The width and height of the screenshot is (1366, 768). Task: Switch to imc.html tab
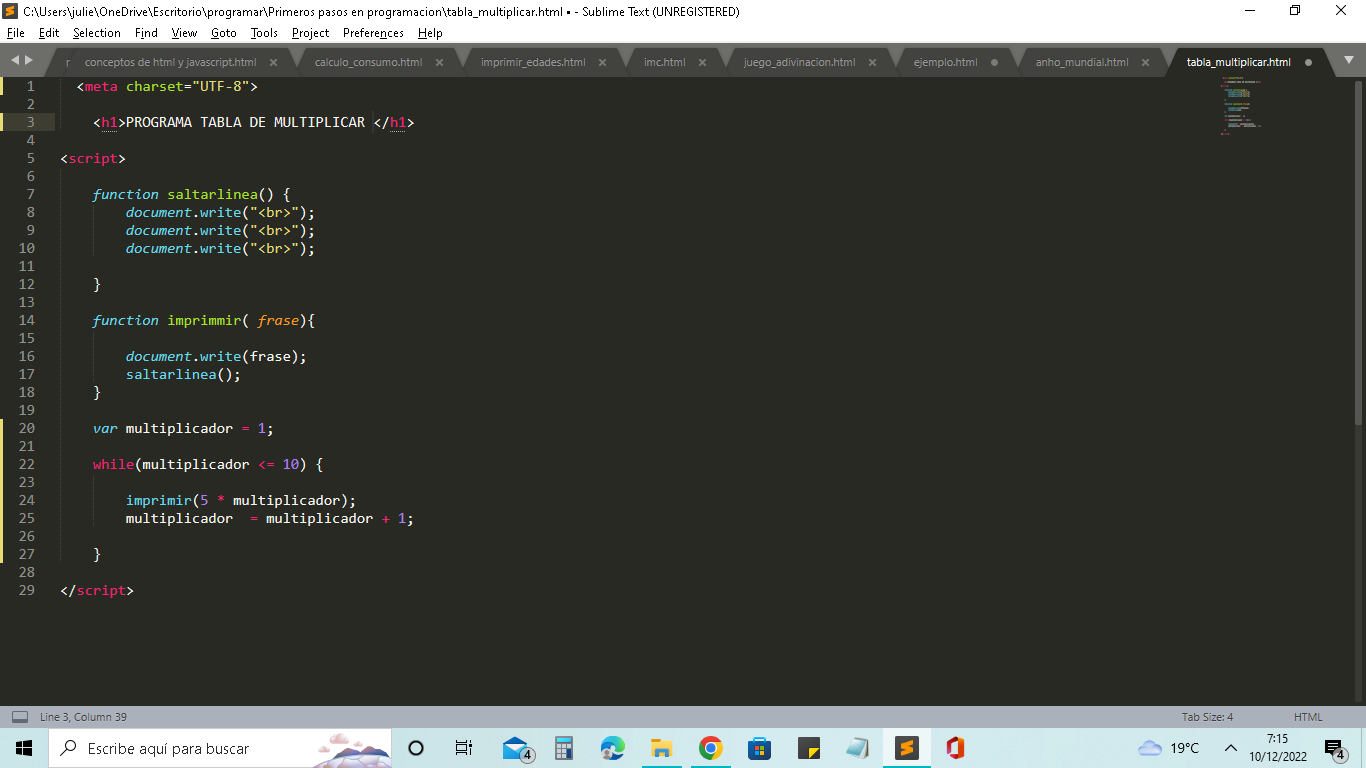[664, 62]
